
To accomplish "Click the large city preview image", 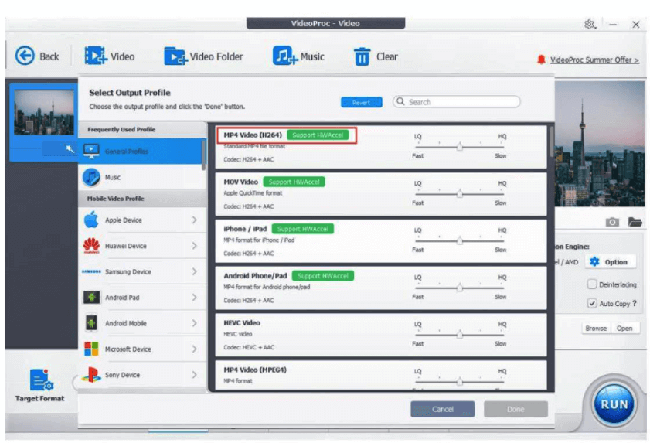I will click(x=600, y=143).
